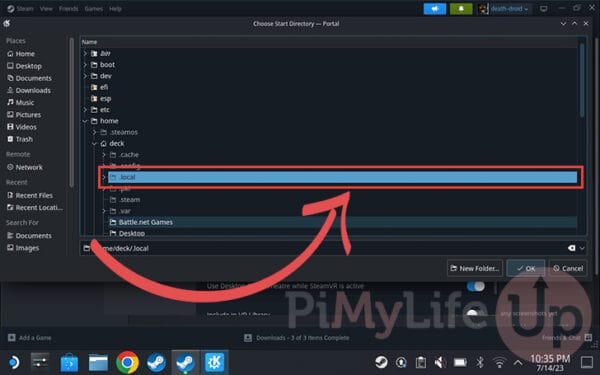Collapse the home folder
This screenshot has height=375, width=600.
[85, 121]
